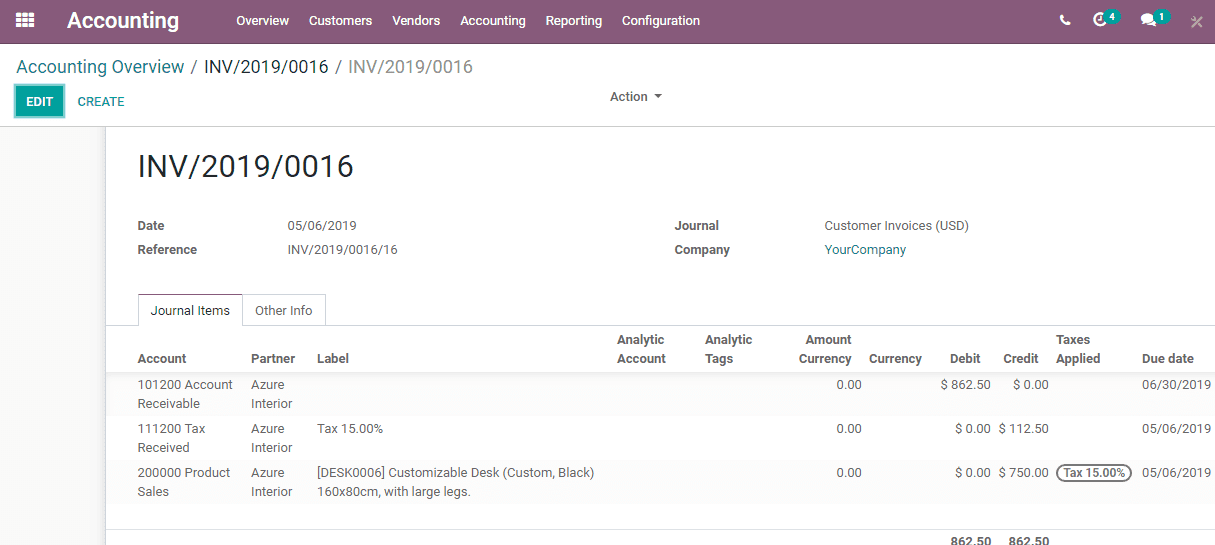Image resolution: width=1215 pixels, height=545 pixels.
Task: Sort by the Debit column header
Action: point(965,359)
